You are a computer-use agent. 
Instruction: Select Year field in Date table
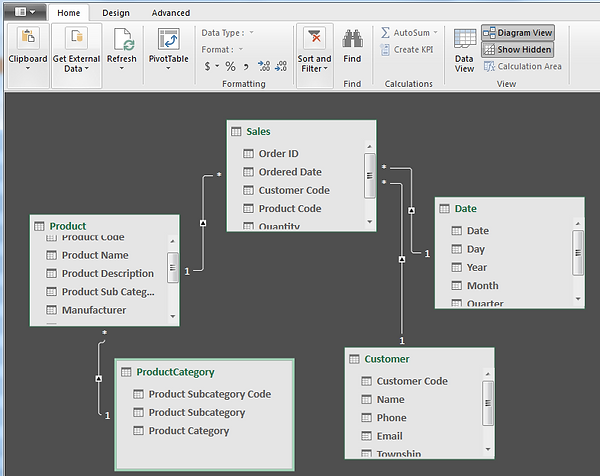(477, 267)
